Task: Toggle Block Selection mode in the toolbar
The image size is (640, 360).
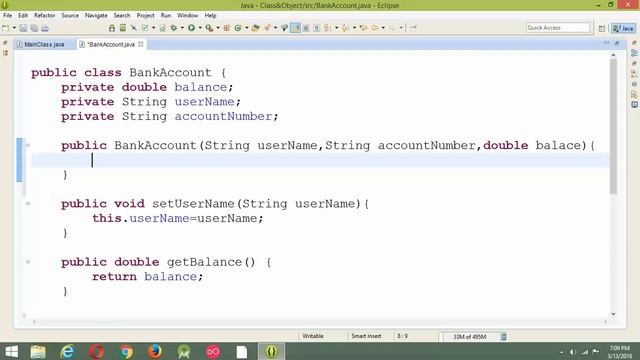Action: pos(306,28)
